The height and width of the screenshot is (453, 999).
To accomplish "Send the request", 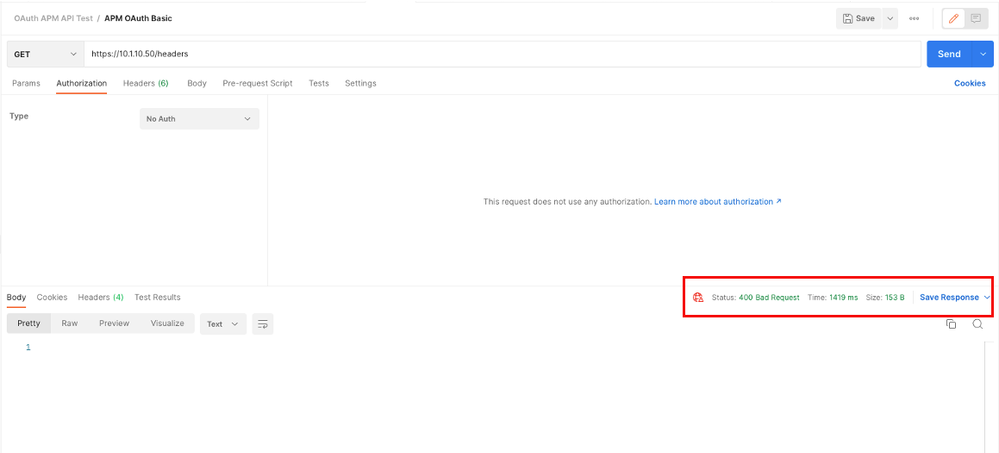I will coord(949,54).
